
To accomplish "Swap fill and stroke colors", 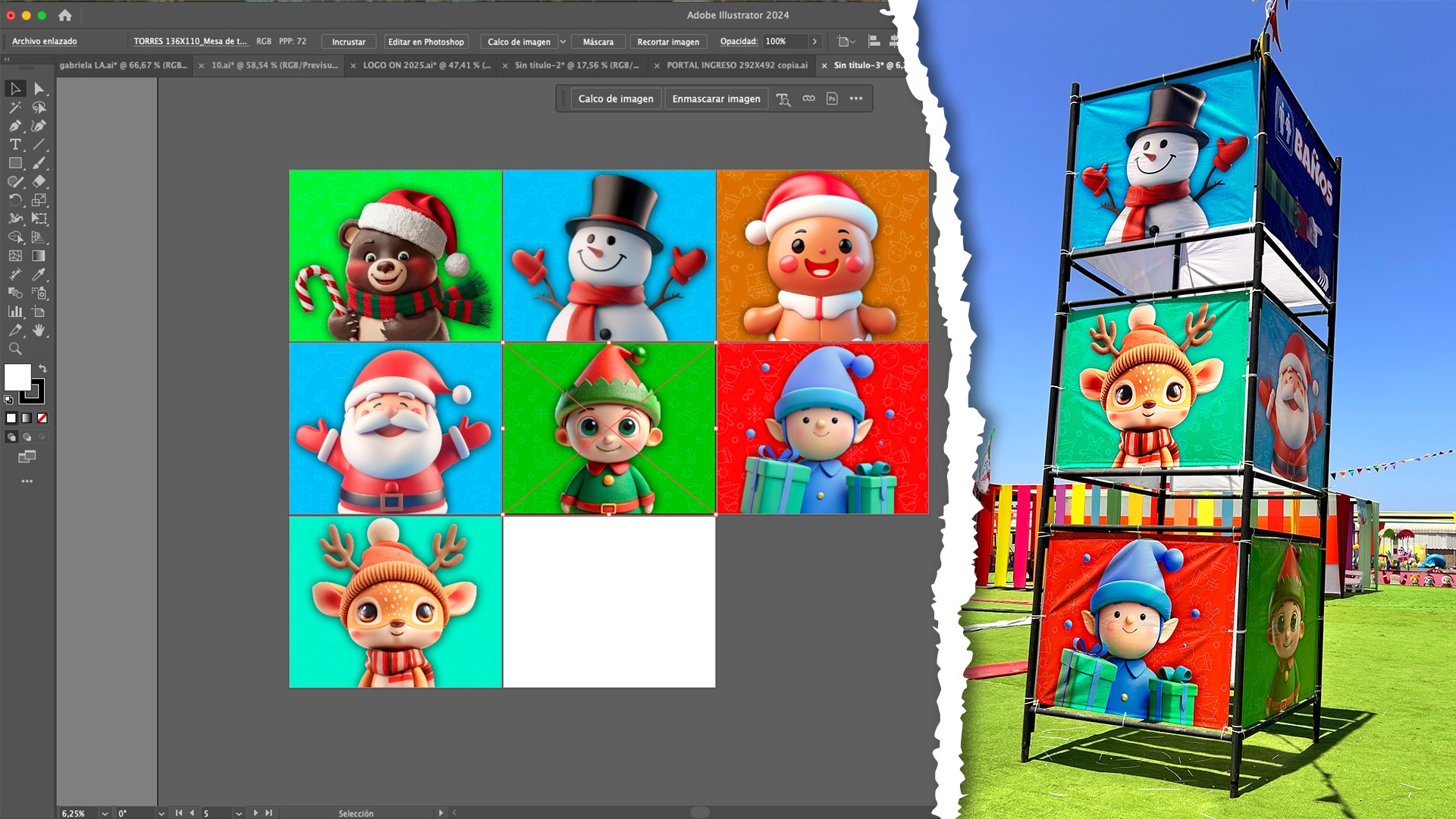I will [43, 368].
